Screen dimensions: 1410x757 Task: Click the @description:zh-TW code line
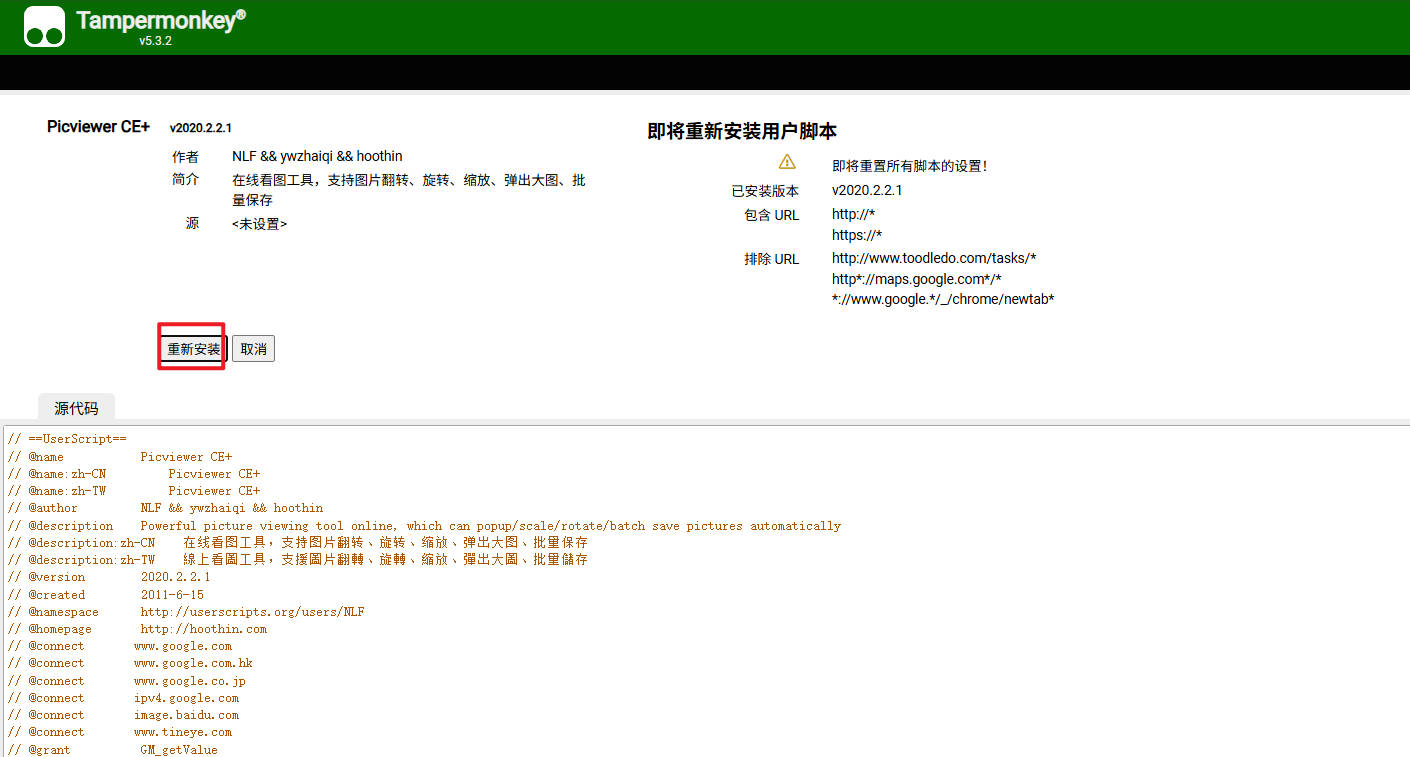(297, 560)
